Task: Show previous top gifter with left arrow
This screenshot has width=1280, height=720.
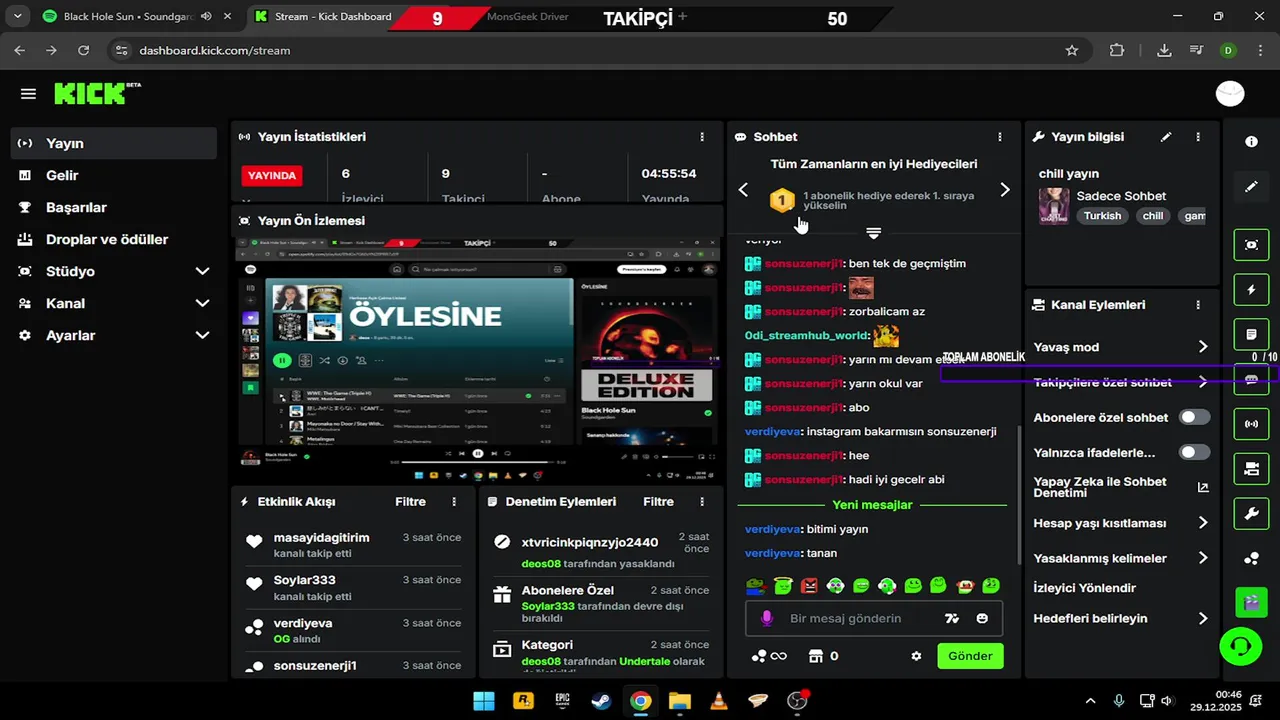Action: (x=743, y=190)
